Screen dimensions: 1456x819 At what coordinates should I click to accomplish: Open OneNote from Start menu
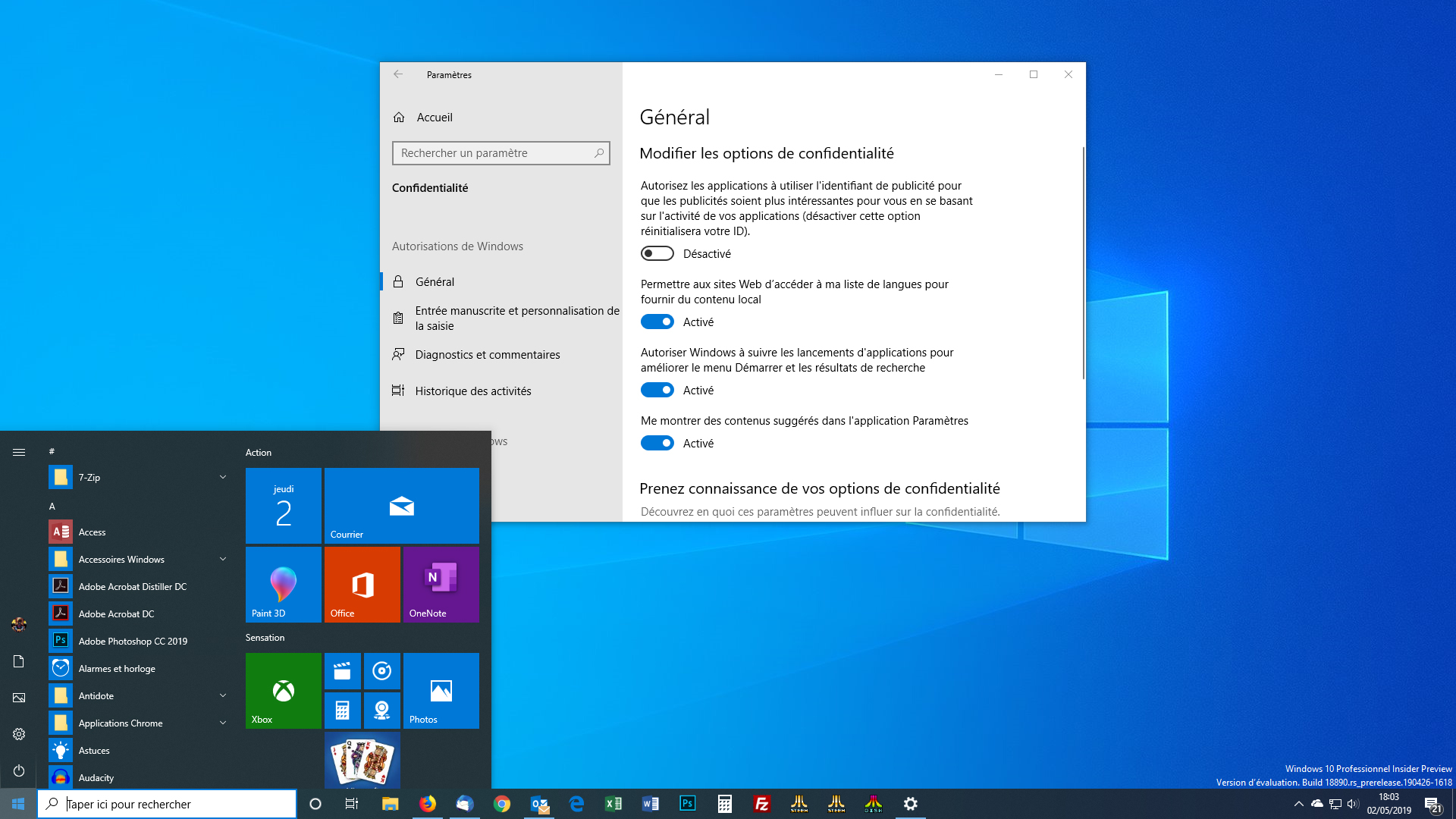pyautogui.click(x=441, y=584)
